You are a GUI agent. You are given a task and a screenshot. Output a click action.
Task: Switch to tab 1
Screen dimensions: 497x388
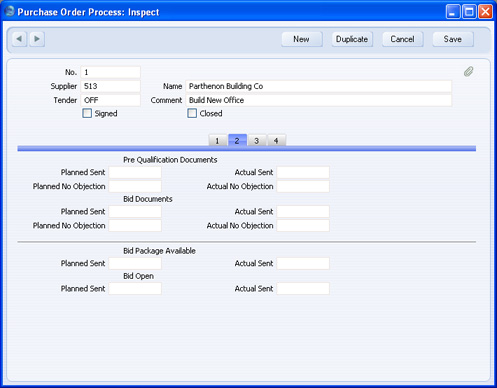click(217, 141)
